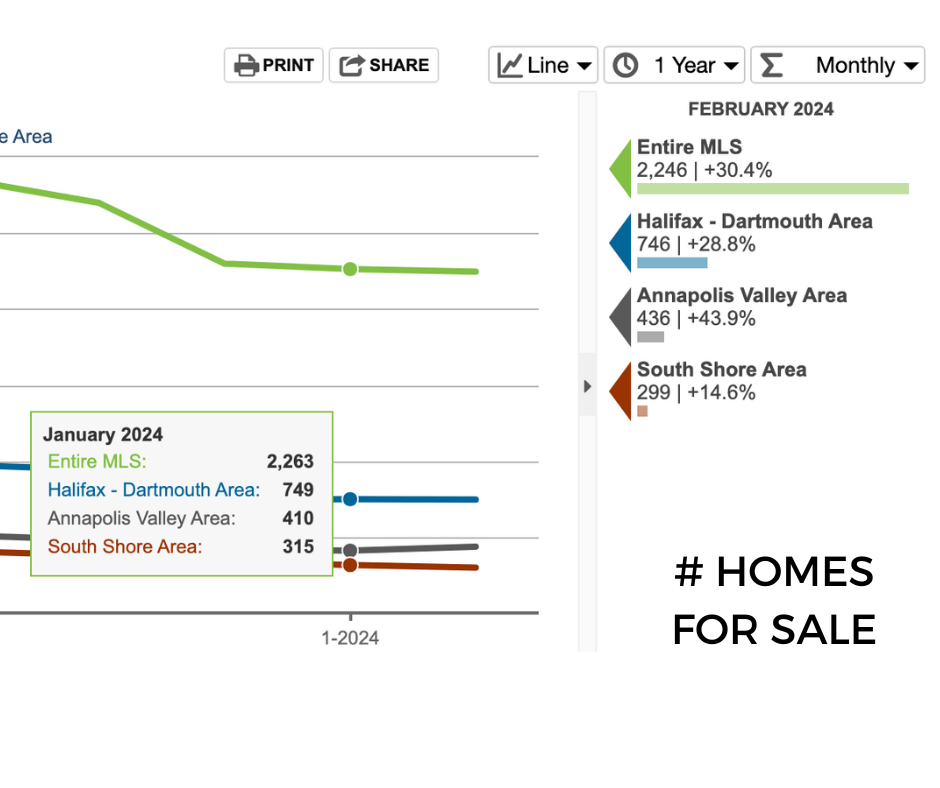Viewport: 940px width, 788px height.
Task: Collapse the legend panel with arrow
Action: point(588,386)
